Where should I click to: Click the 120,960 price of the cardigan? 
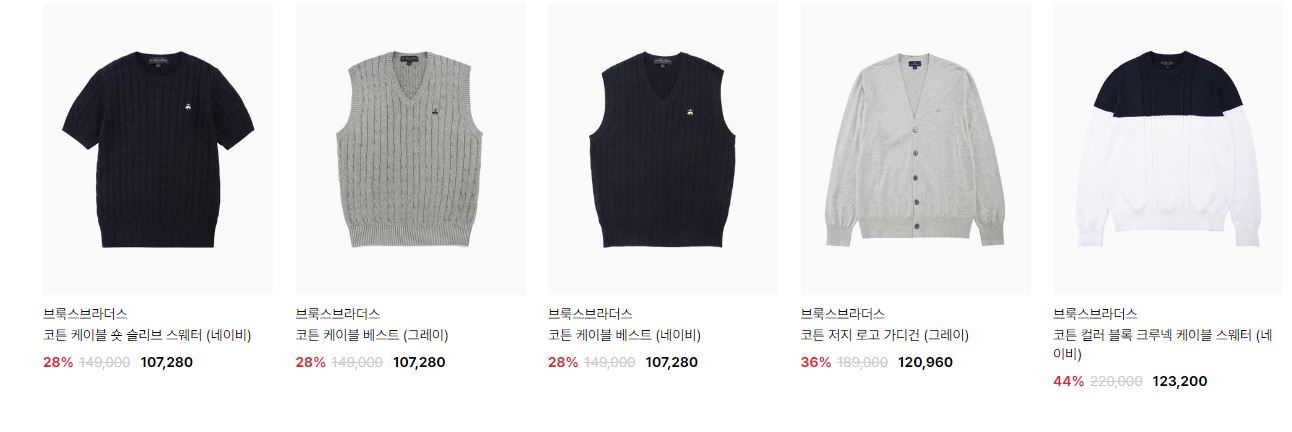coord(925,362)
